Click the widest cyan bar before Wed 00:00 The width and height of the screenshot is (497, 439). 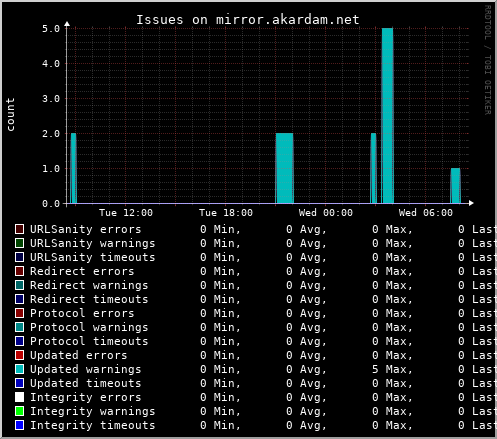click(285, 168)
